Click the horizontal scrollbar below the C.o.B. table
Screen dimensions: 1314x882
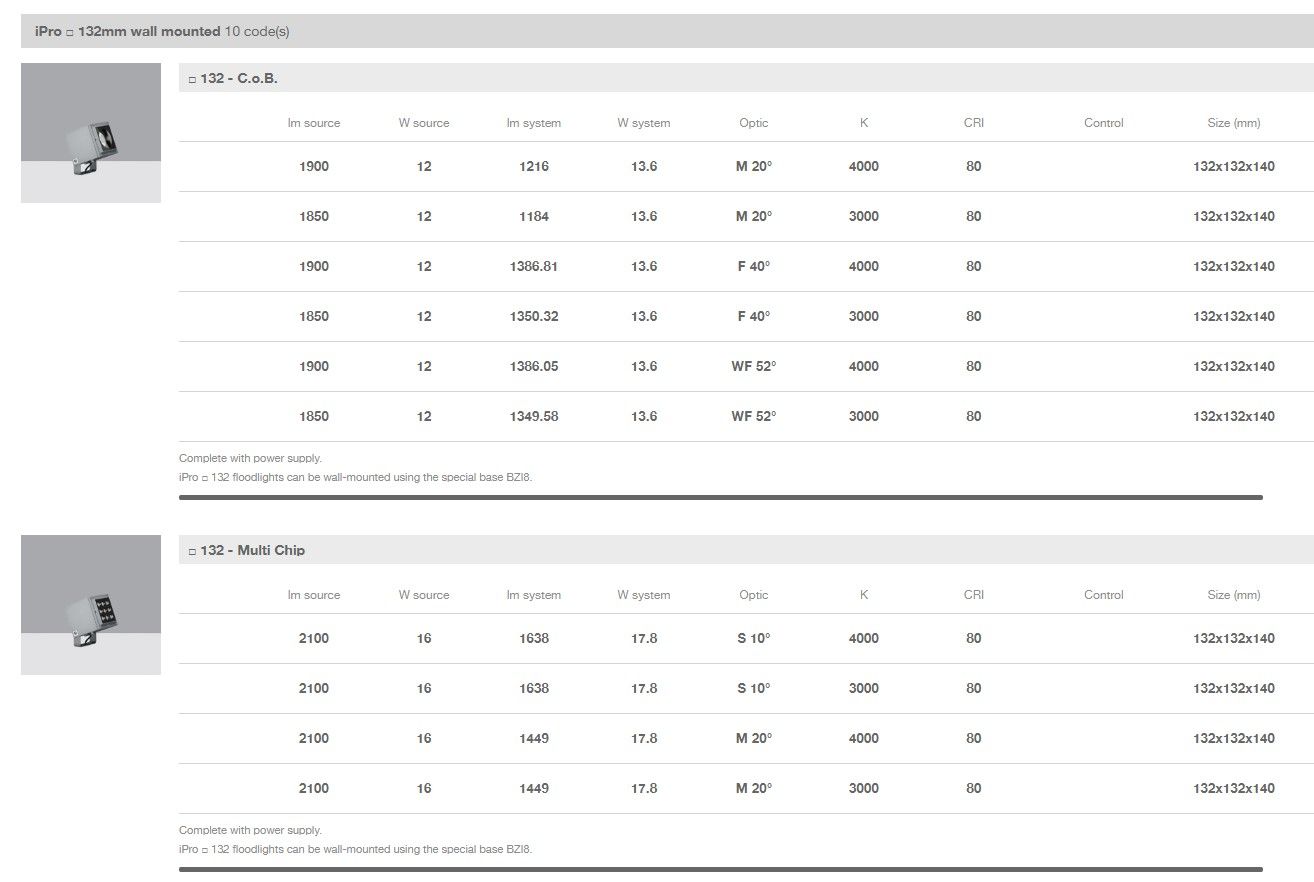click(721, 497)
